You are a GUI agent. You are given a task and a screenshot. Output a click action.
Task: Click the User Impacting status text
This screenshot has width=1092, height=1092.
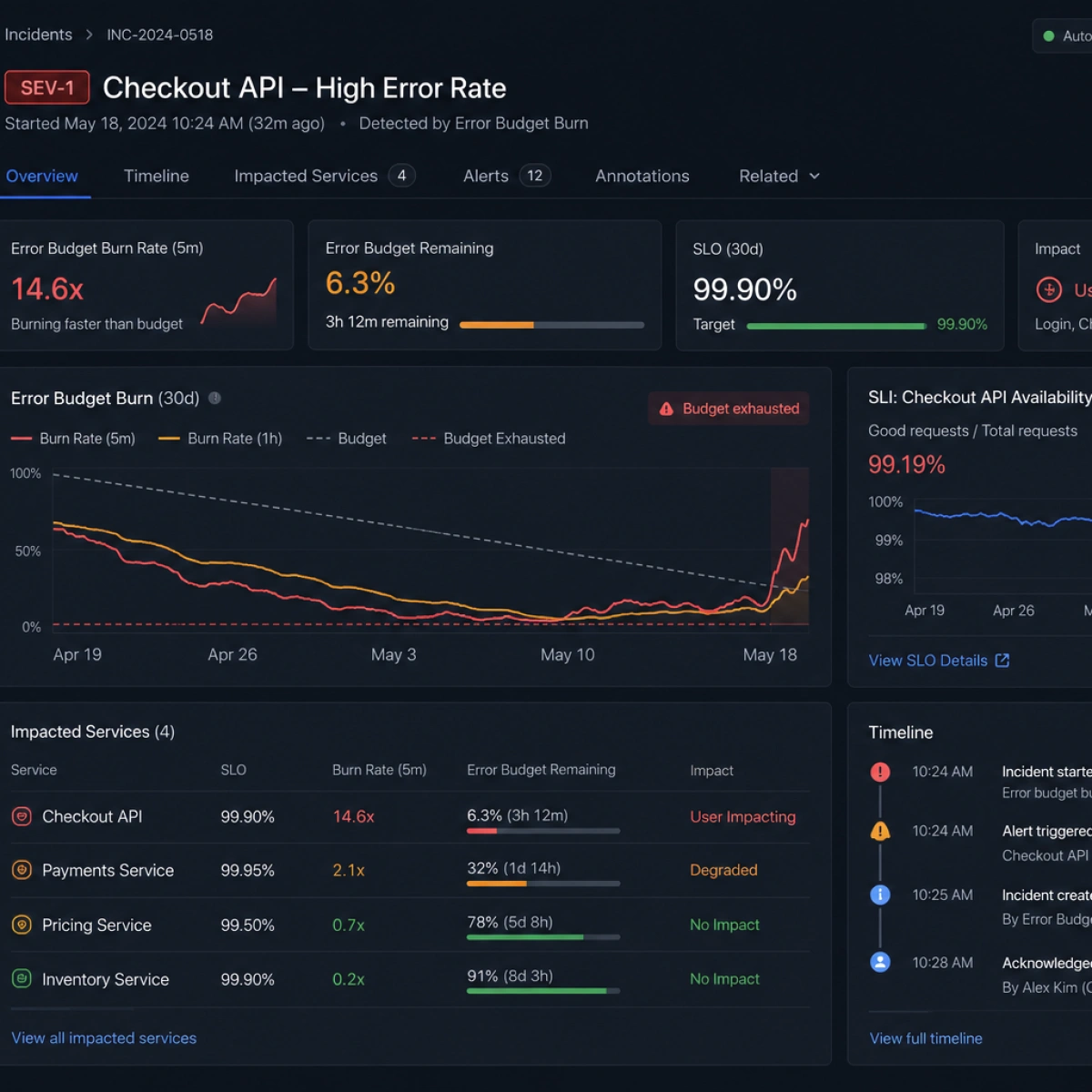click(x=743, y=816)
